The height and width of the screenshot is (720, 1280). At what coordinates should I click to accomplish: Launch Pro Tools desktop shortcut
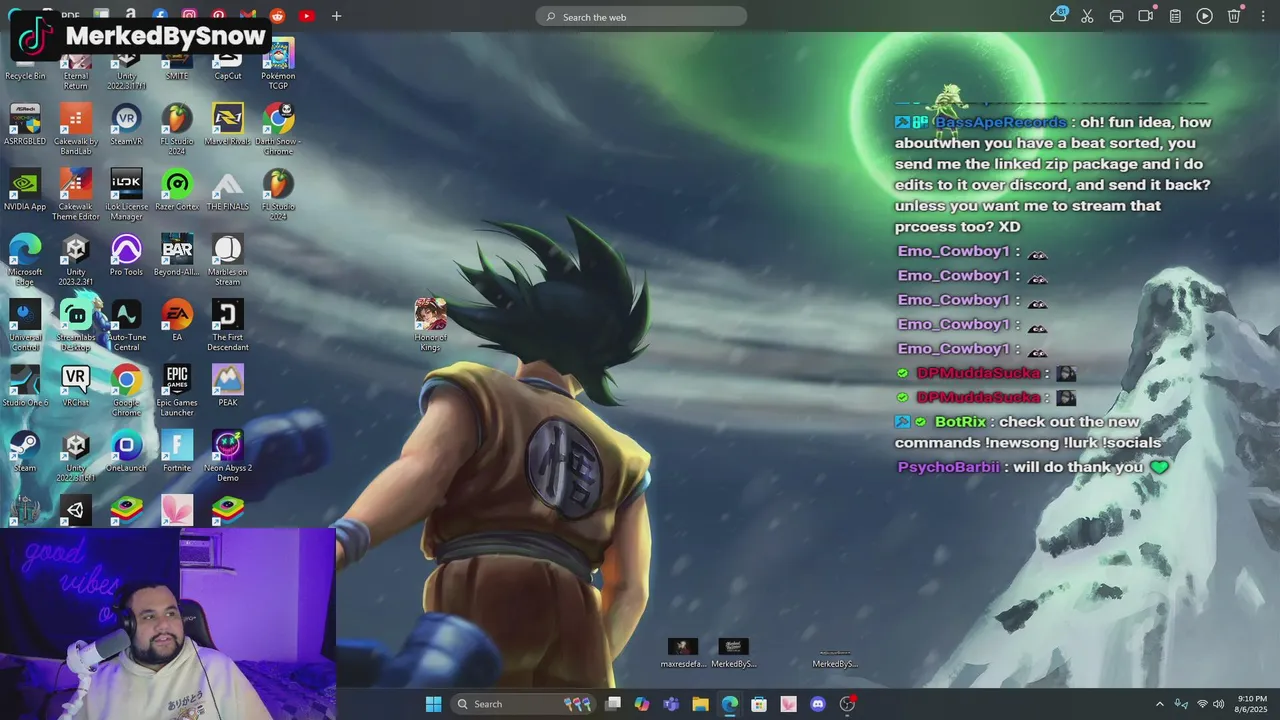[x=127, y=255]
